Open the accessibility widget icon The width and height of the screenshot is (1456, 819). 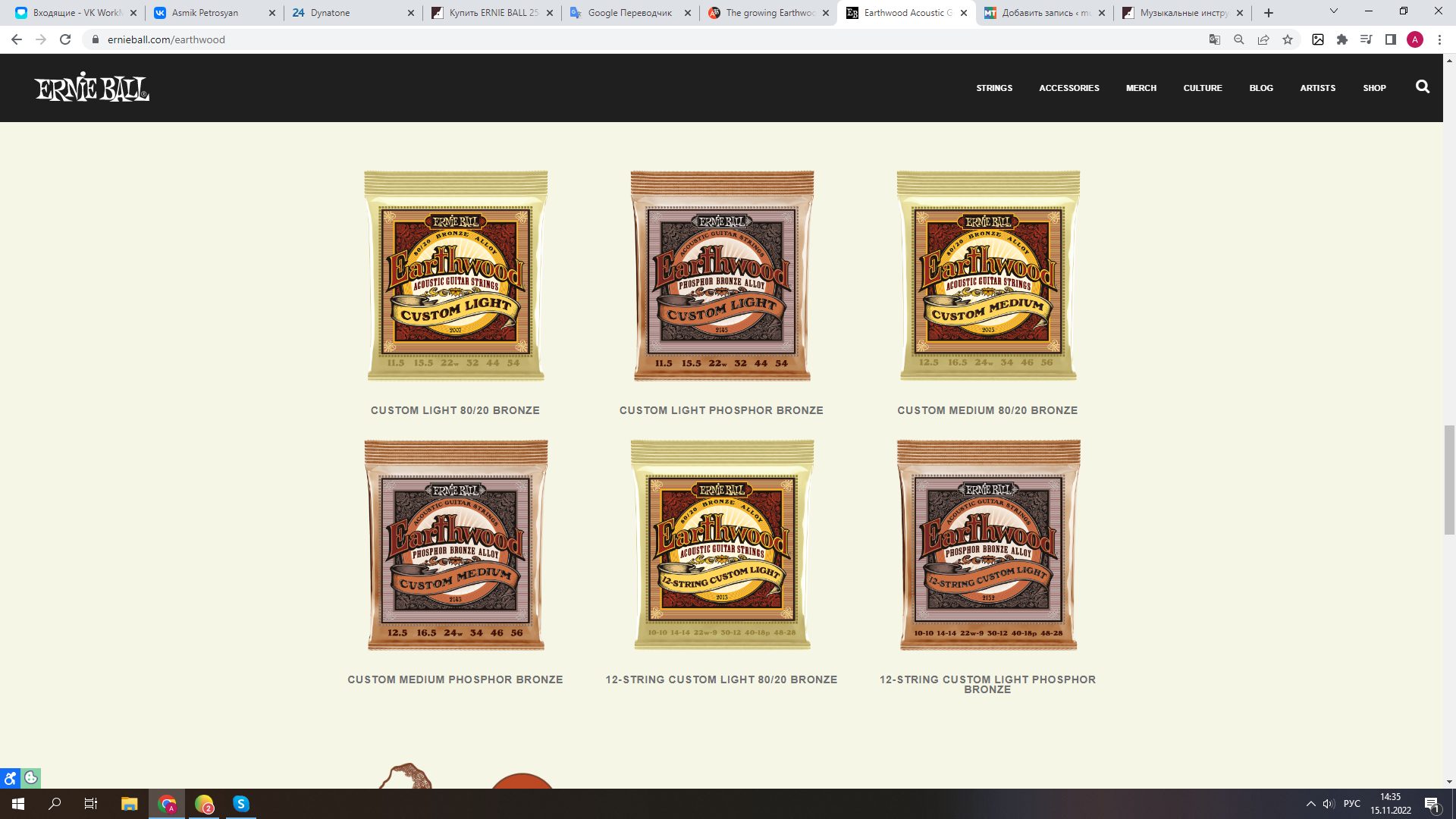coord(10,778)
